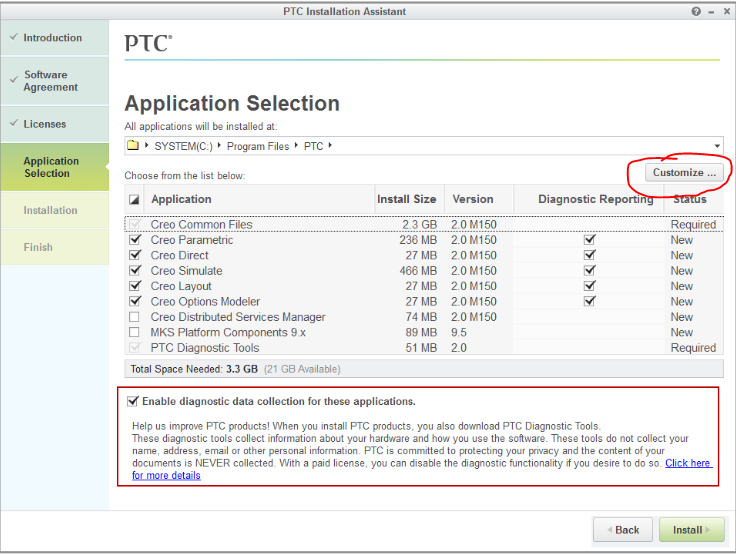Open the install path dropdown arrow
This screenshot has height=554, width=736.
[717, 146]
